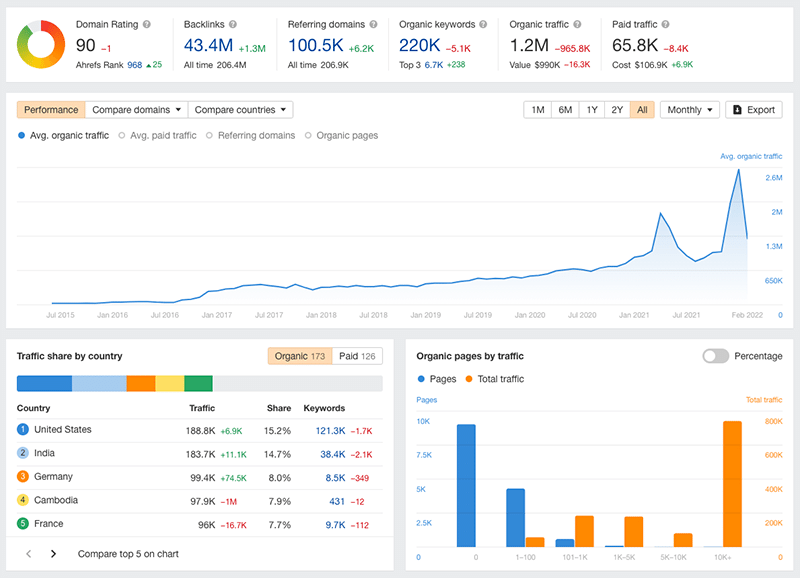800x578 pixels.
Task: Click the Total traffic legend orange dot
Action: [x=469, y=379]
